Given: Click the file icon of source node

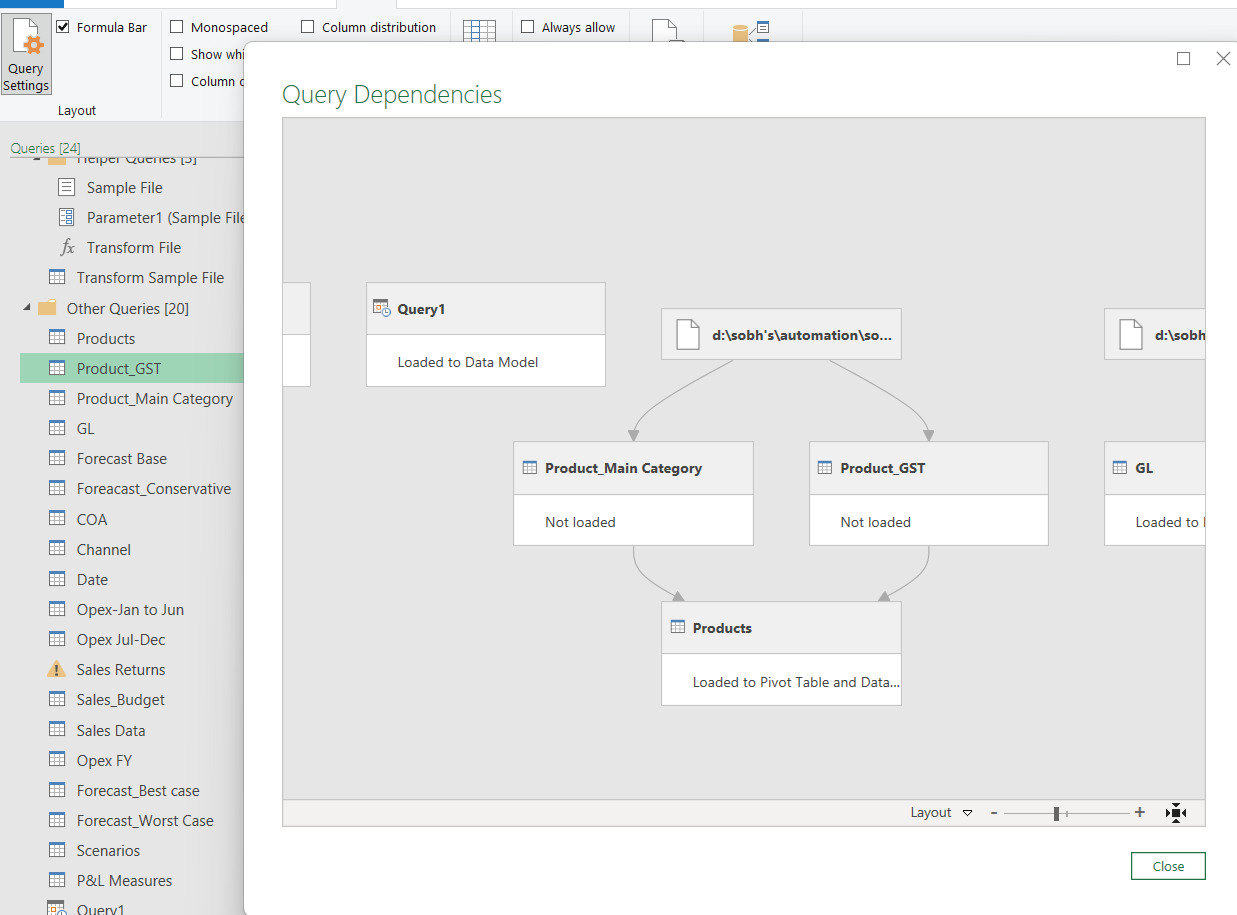Looking at the screenshot, I should point(688,335).
